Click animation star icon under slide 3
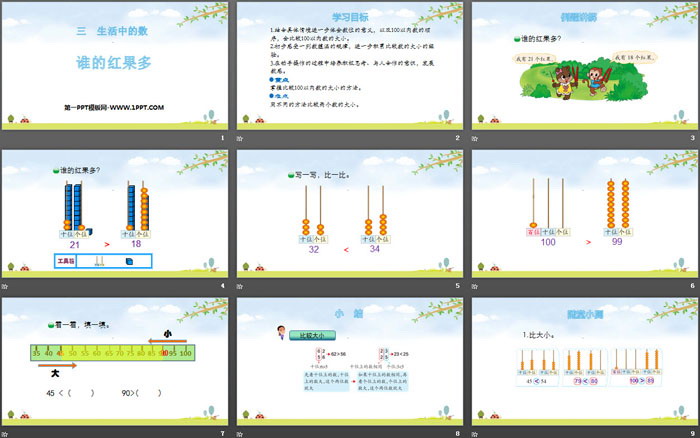This screenshot has width=700, height=438. [475, 138]
